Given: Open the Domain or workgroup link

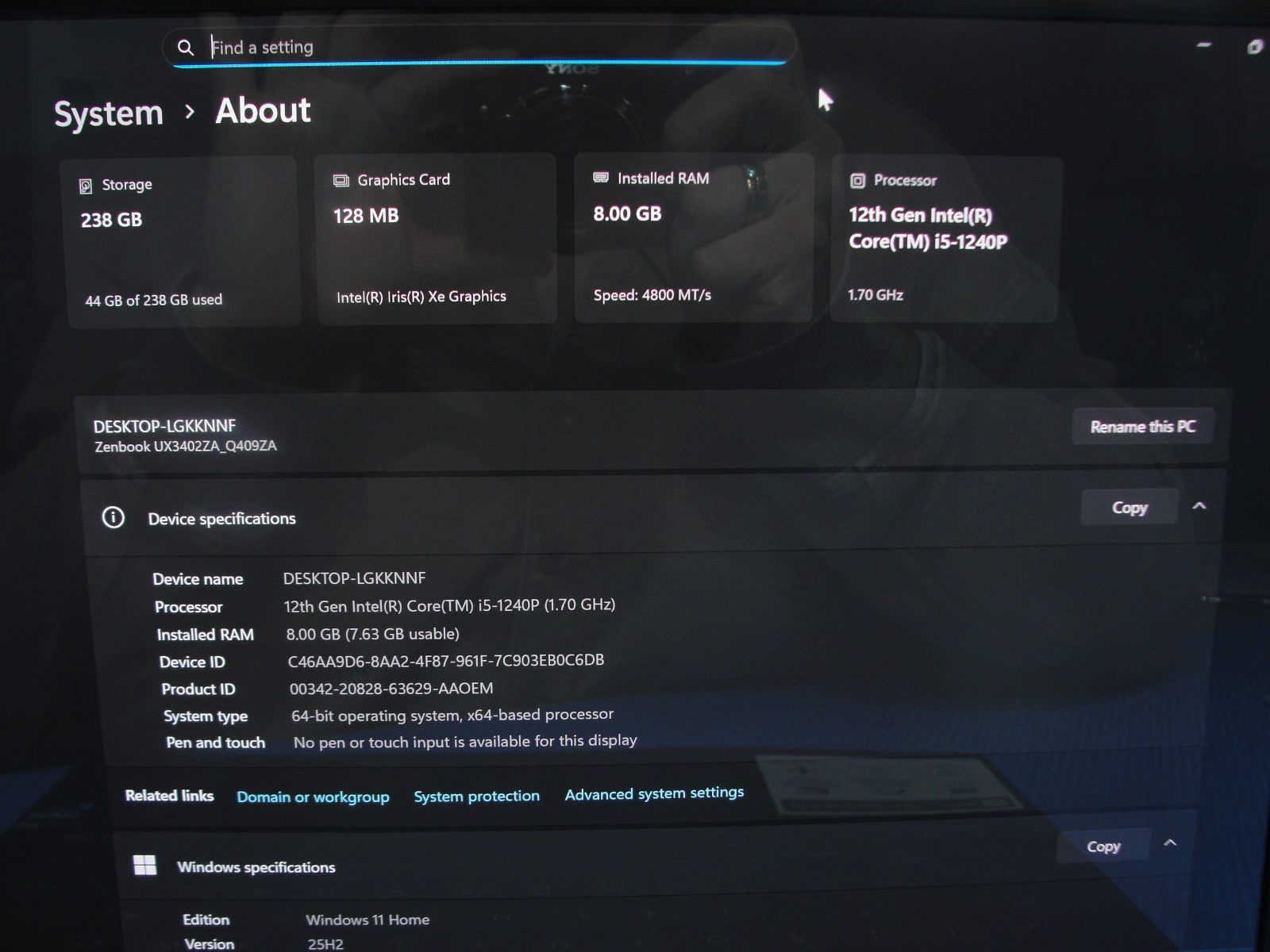Looking at the screenshot, I should tap(313, 797).
